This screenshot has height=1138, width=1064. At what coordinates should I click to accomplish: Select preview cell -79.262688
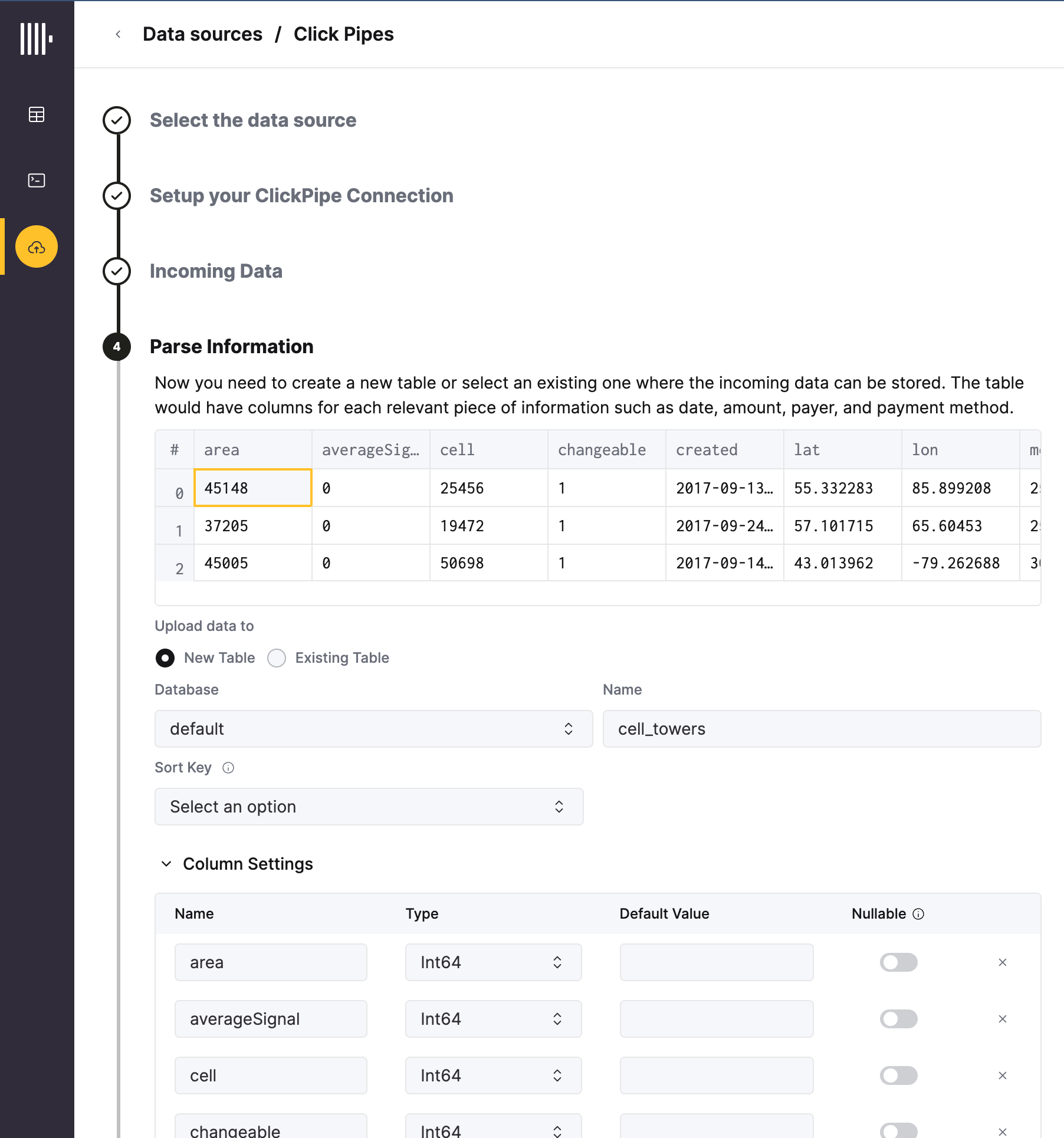961,563
